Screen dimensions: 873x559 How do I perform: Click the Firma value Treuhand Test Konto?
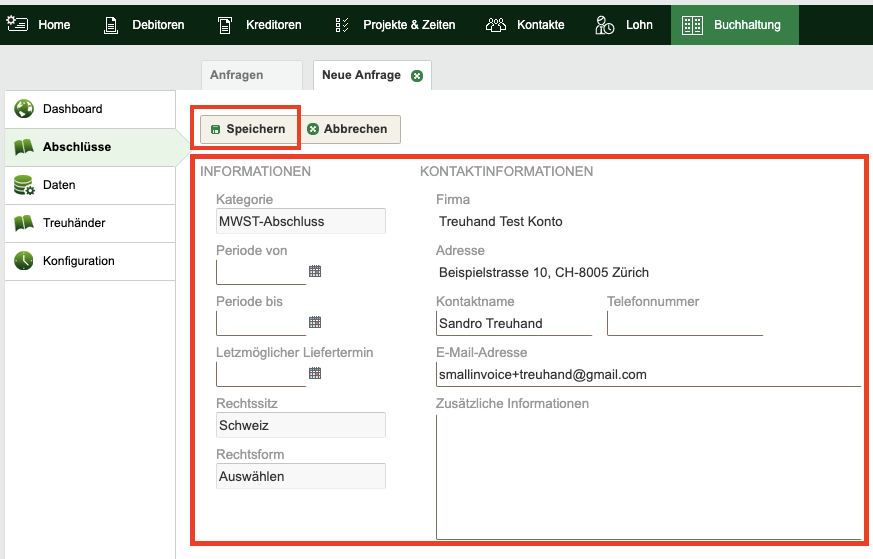click(501, 222)
